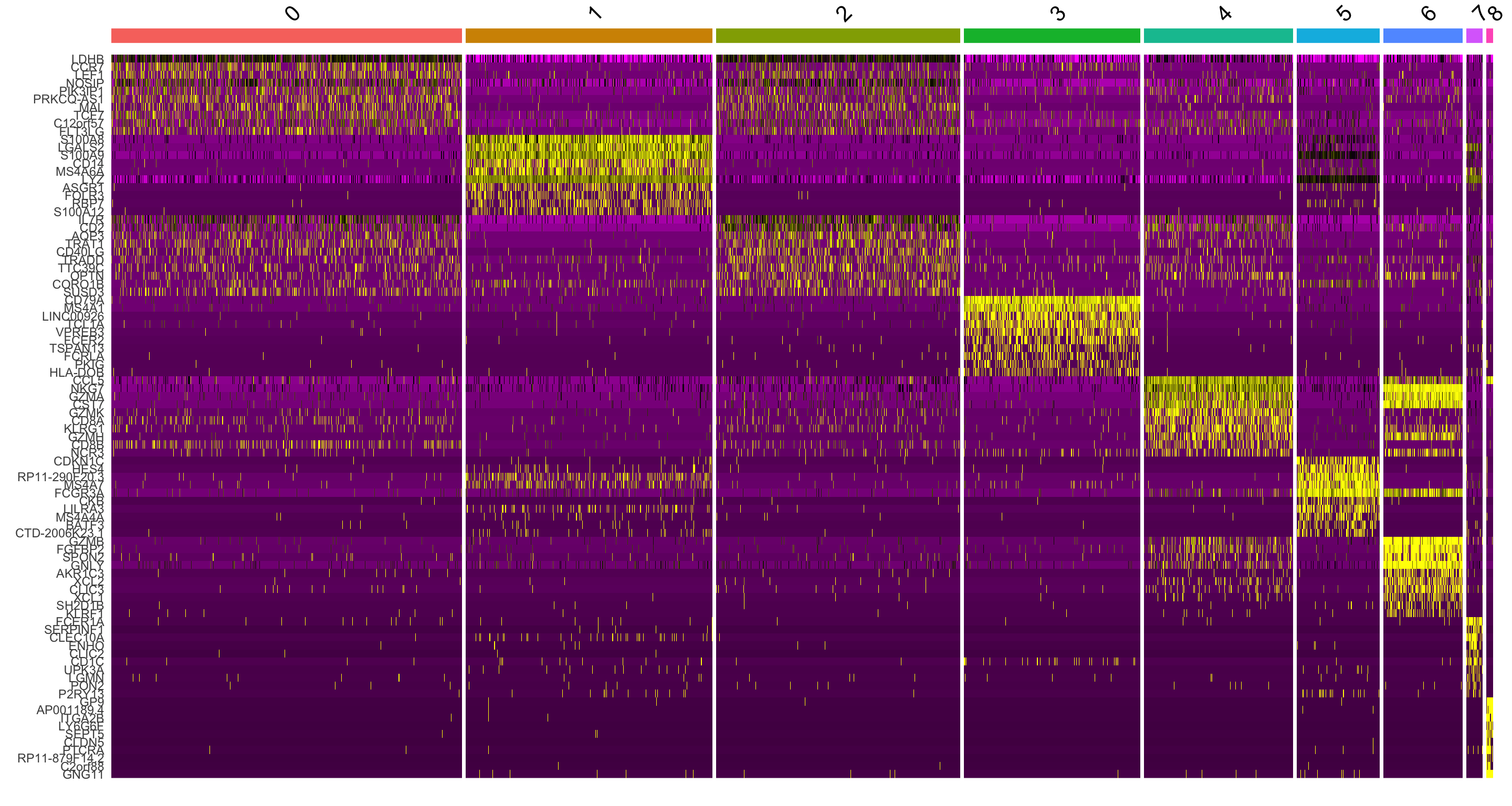The height and width of the screenshot is (806, 1512).
Task: Select the olive cluster 2 color bar
Action: [837, 36]
